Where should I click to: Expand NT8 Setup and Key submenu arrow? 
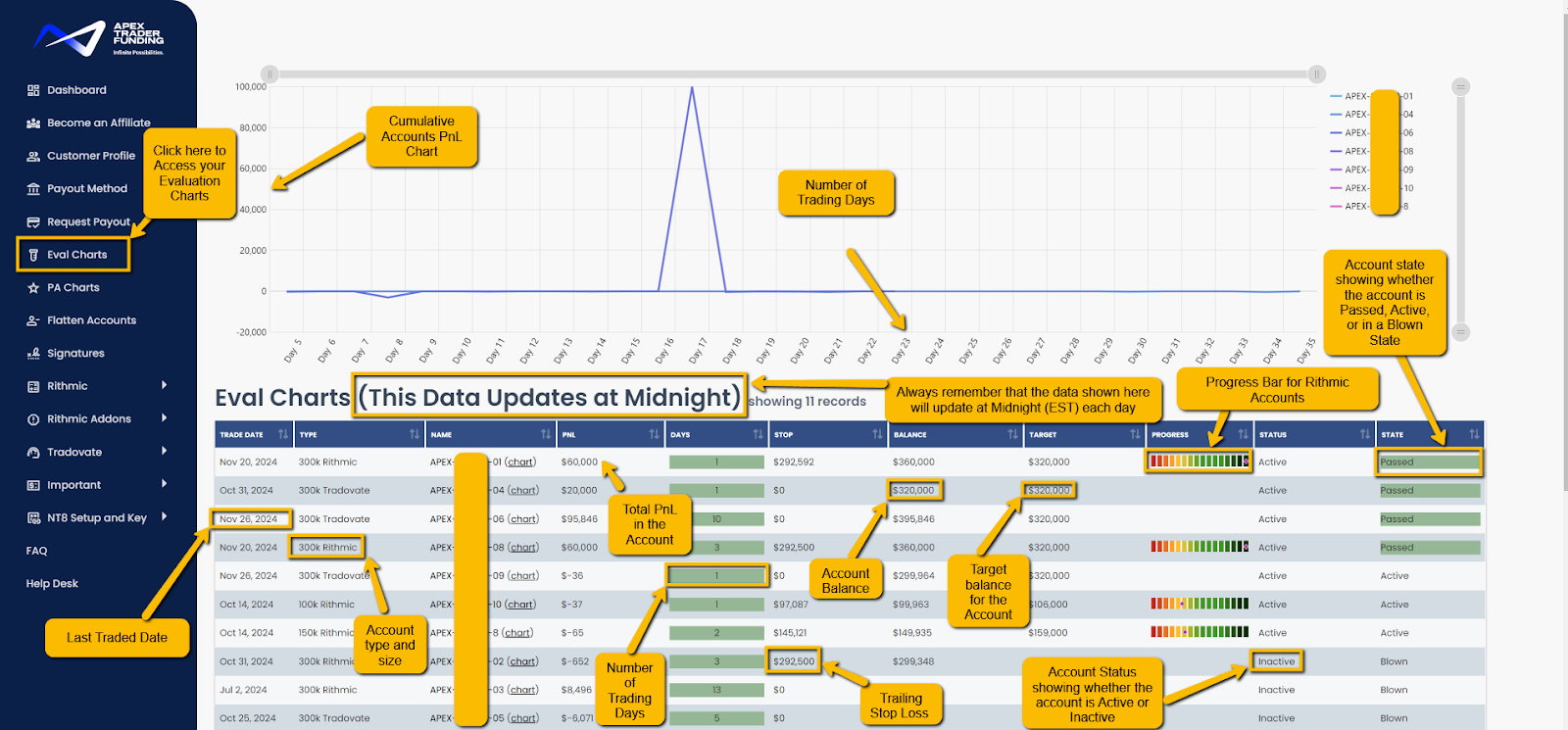point(164,516)
